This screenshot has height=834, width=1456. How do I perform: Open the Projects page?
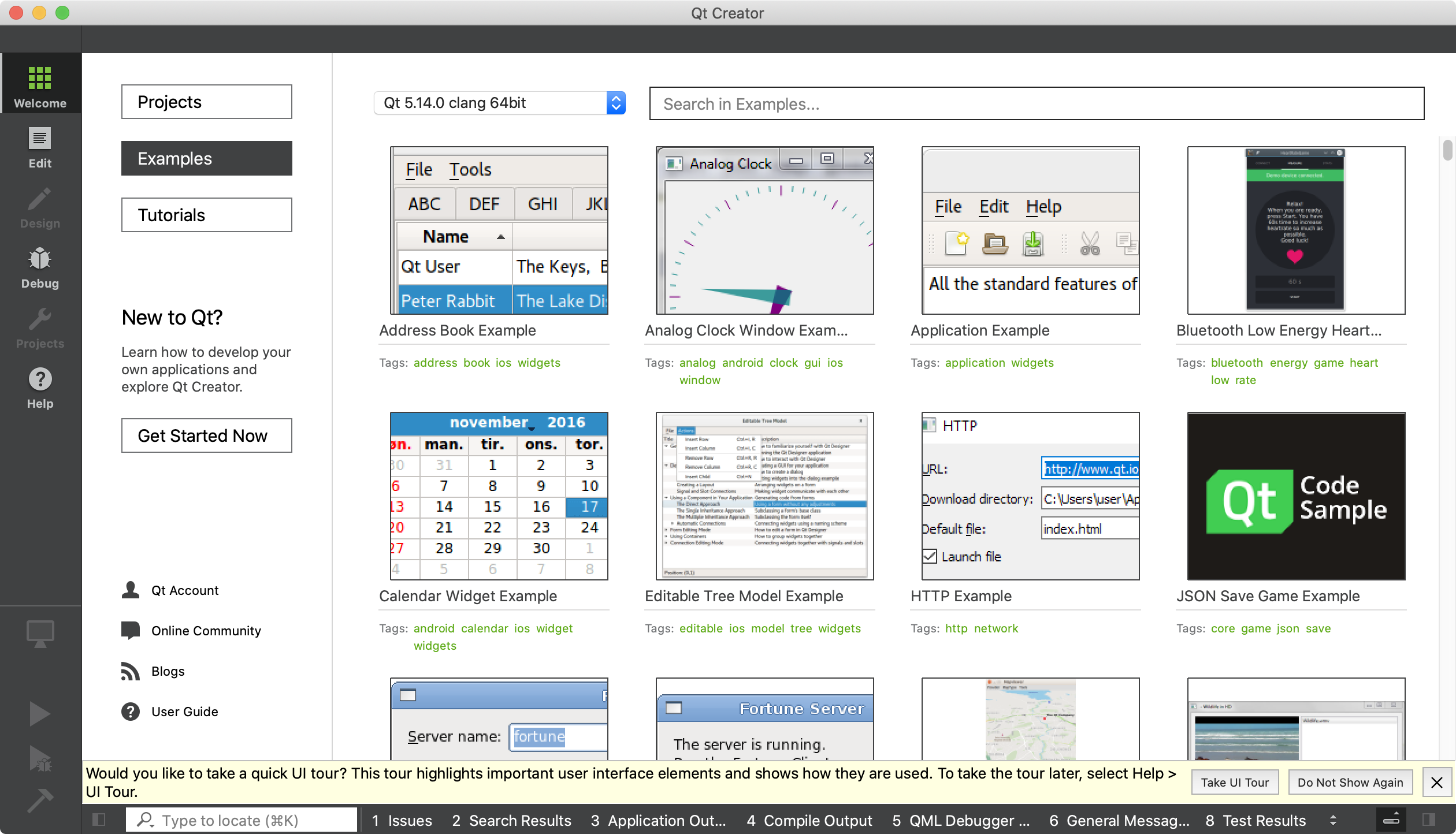207,102
